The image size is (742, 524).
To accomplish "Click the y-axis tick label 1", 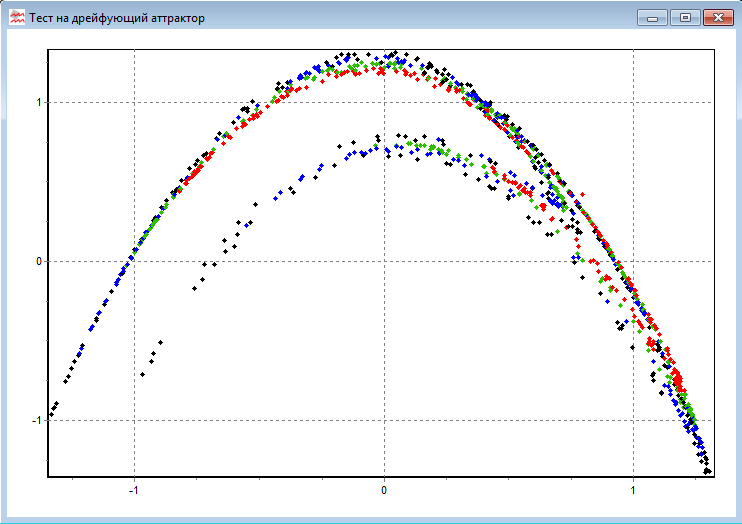I will tap(38, 103).
